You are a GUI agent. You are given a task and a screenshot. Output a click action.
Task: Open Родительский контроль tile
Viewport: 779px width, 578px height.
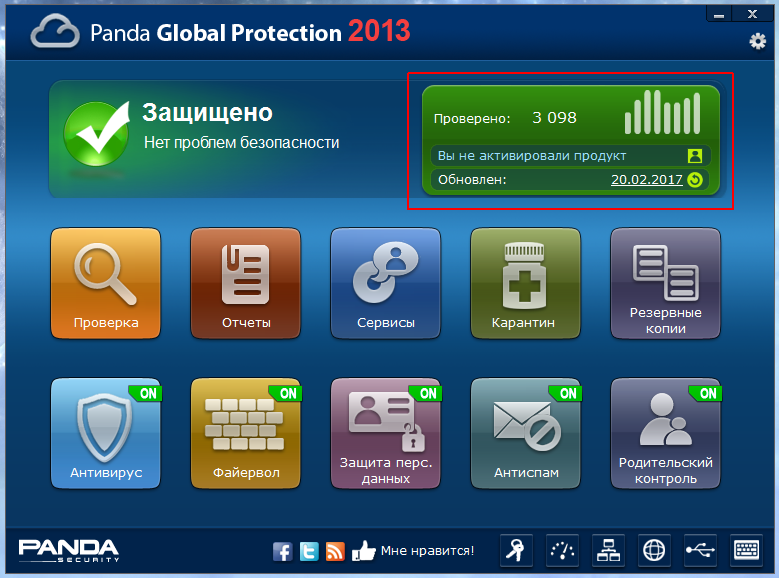pyautogui.click(x=665, y=433)
